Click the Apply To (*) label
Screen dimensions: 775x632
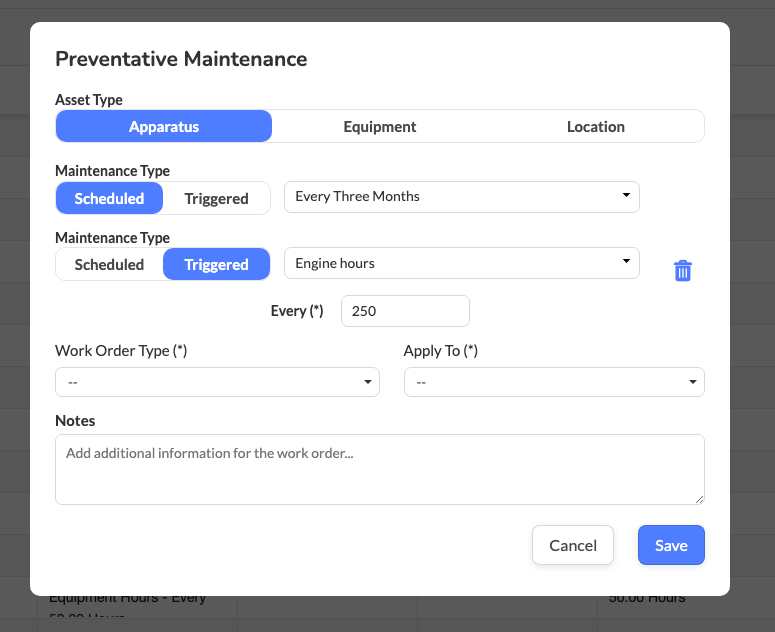coord(440,351)
